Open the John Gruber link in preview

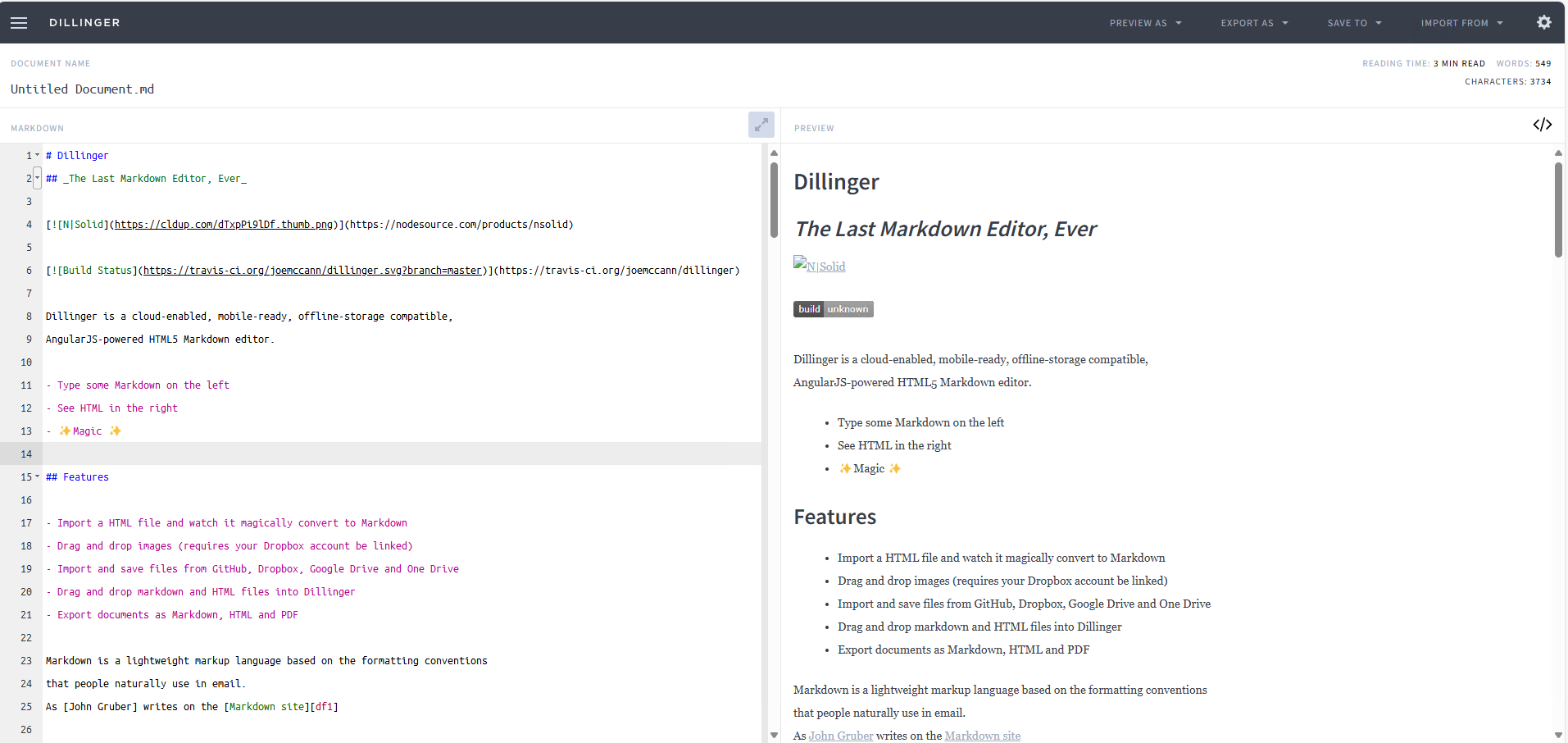(x=841, y=736)
